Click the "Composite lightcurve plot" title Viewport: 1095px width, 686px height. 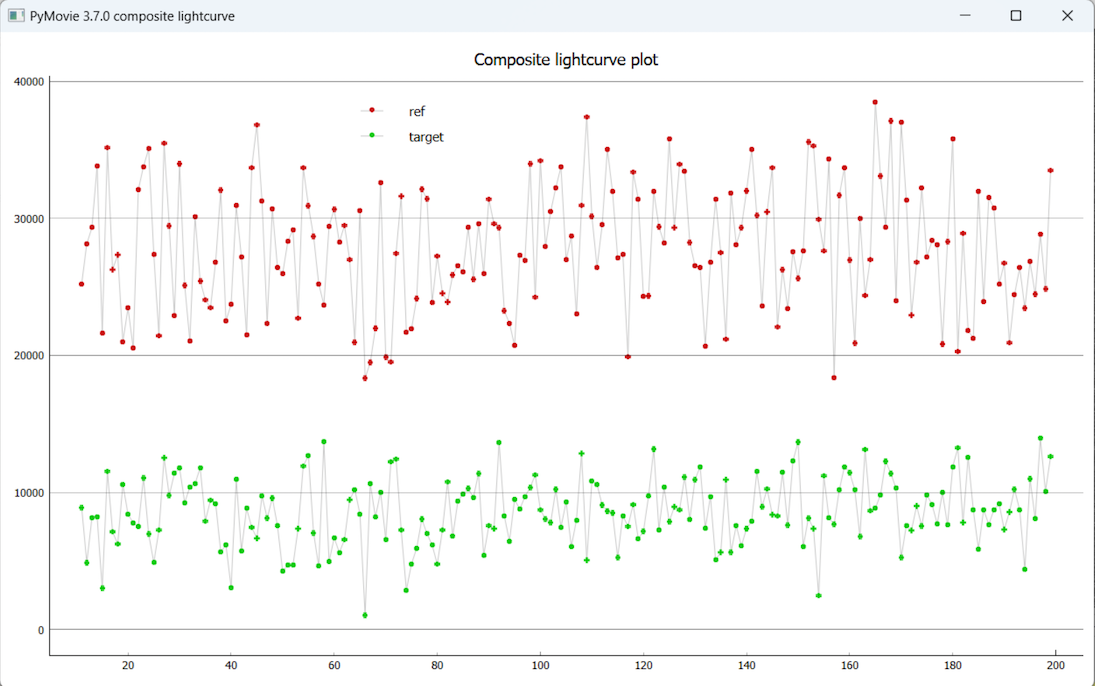(x=566, y=60)
